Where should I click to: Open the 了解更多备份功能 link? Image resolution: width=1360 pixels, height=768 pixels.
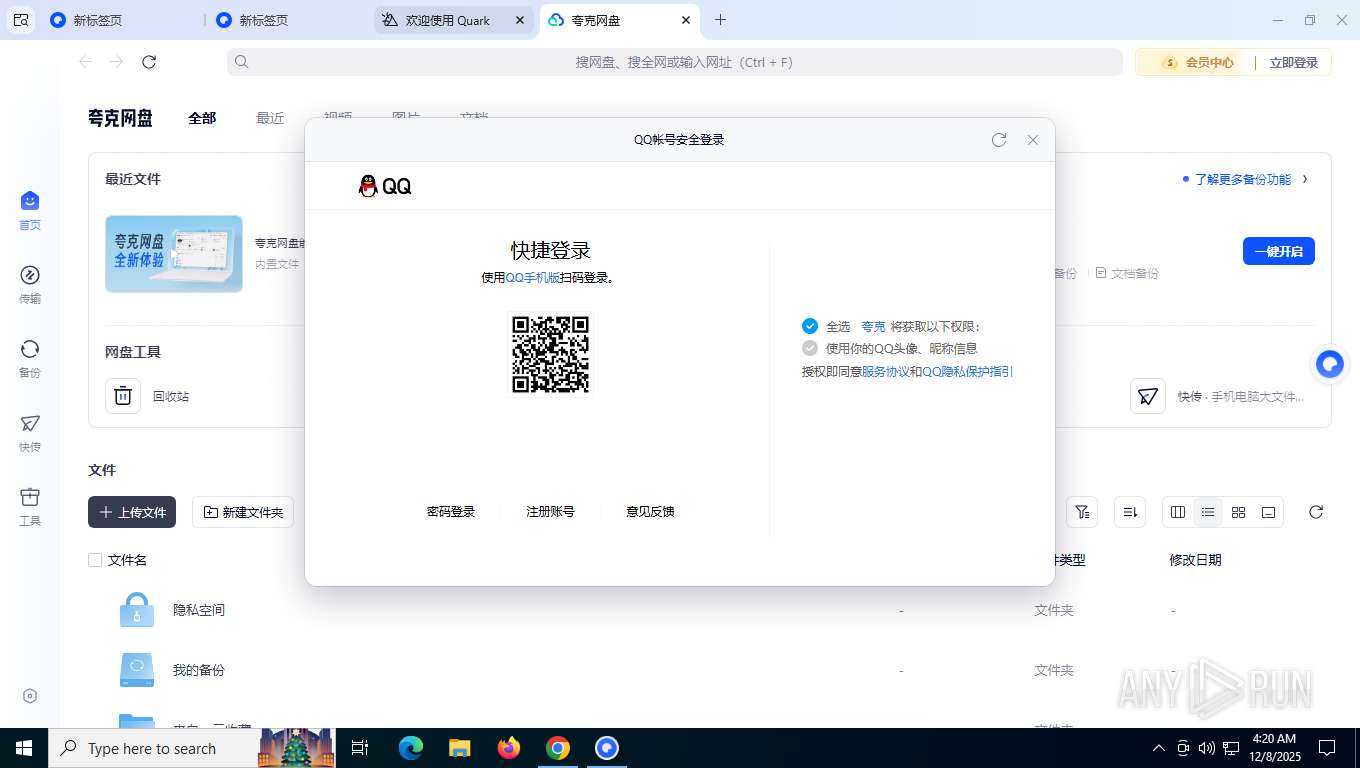point(1243,180)
